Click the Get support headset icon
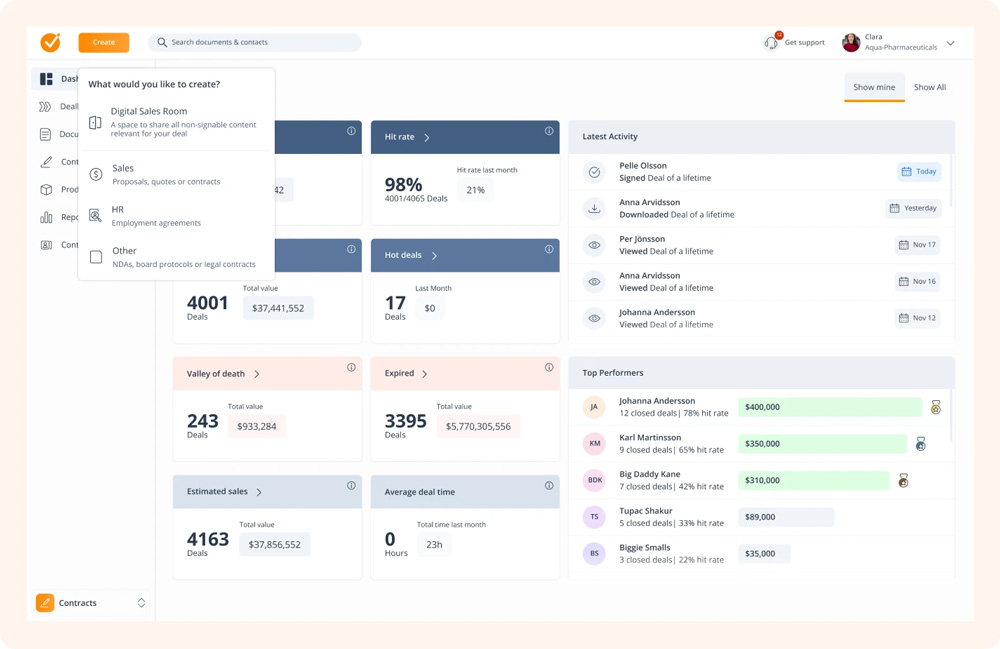 pos(771,43)
